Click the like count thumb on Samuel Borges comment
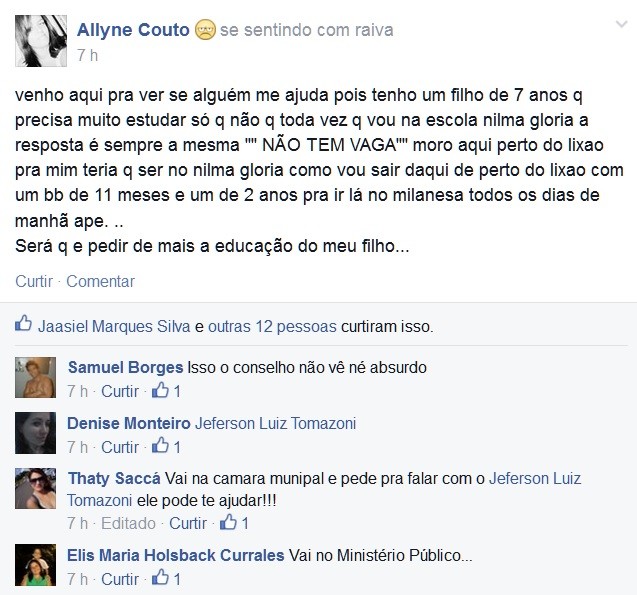The height and width of the screenshot is (595, 637). click(160, 390)
